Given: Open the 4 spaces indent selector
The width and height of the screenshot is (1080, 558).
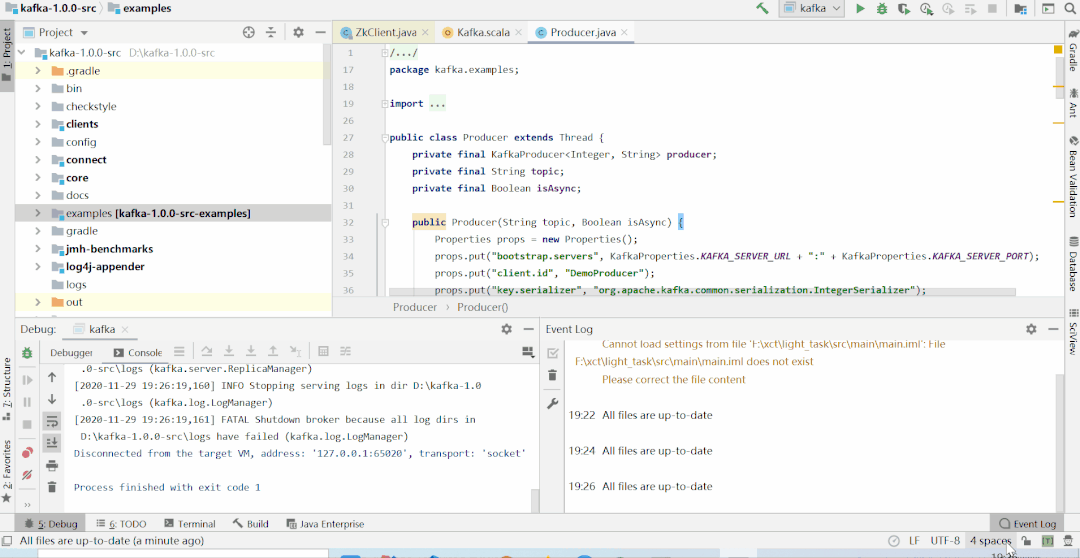Looking at the screenshot, I should pos(990,541).
